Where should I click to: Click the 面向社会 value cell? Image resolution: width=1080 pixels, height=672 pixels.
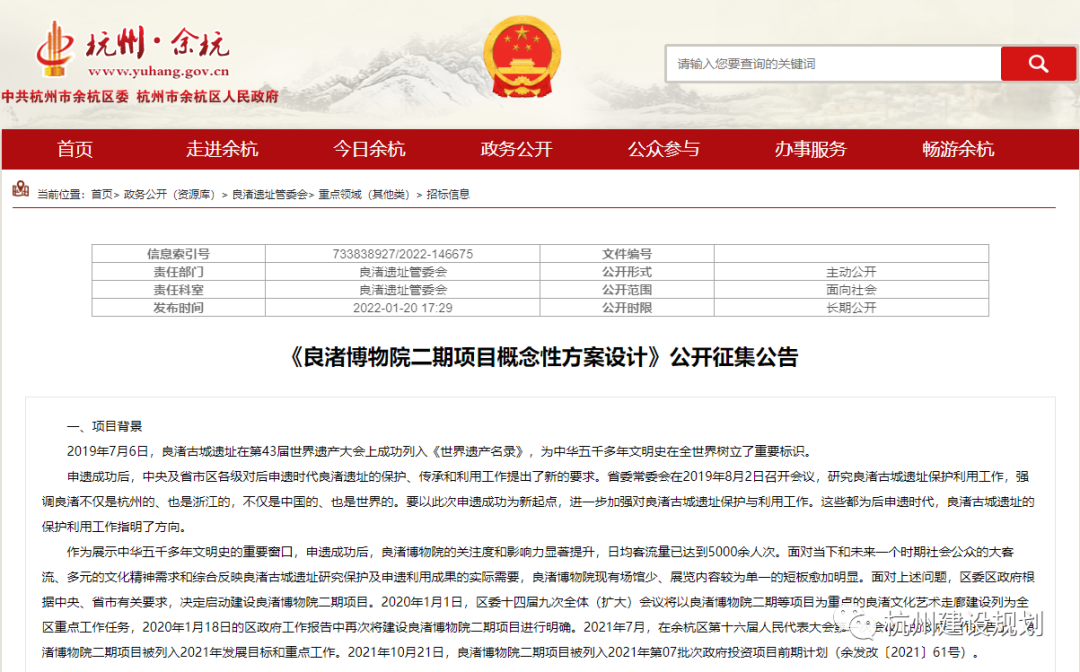[x=851, y=290]
